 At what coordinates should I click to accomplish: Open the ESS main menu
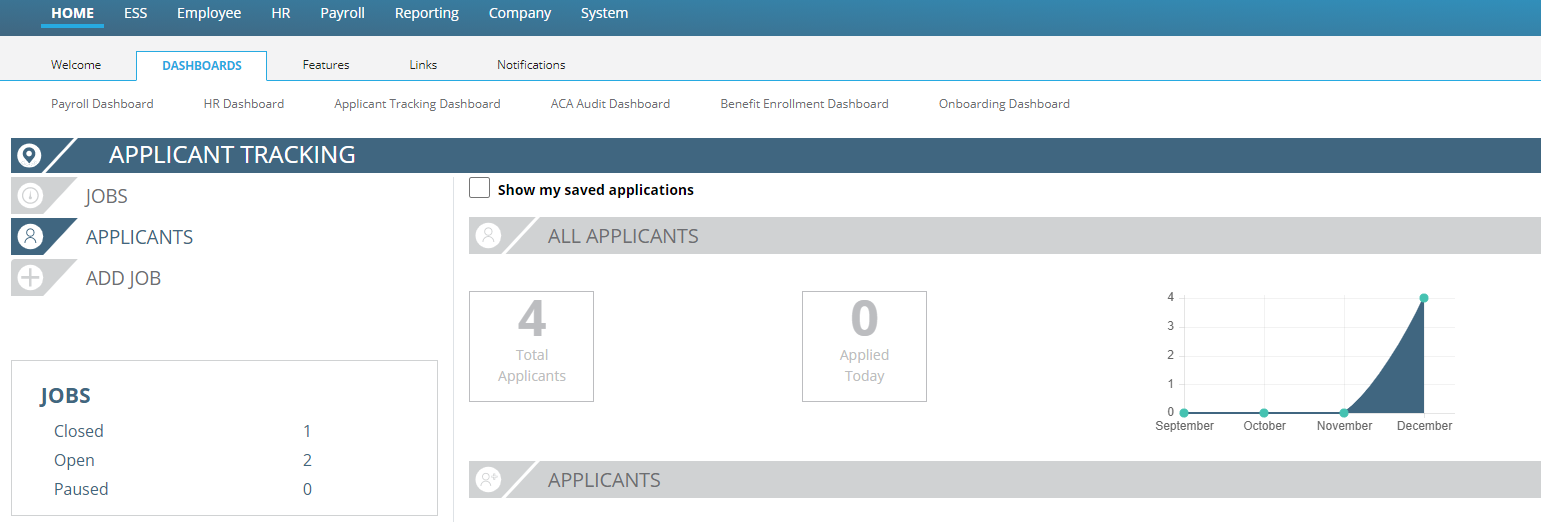[135, 13]
